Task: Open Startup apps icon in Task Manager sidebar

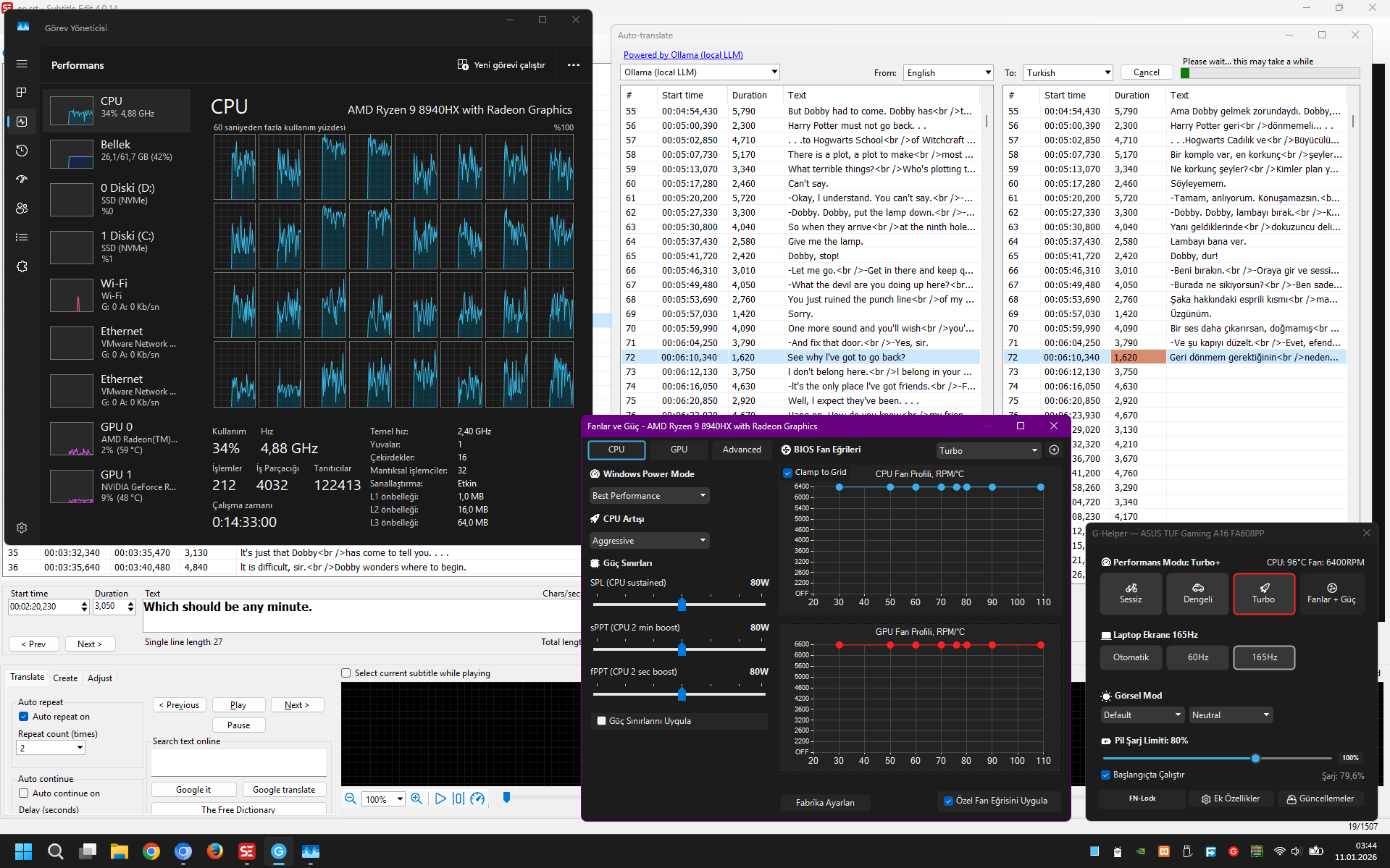Action: coord(22,179)
